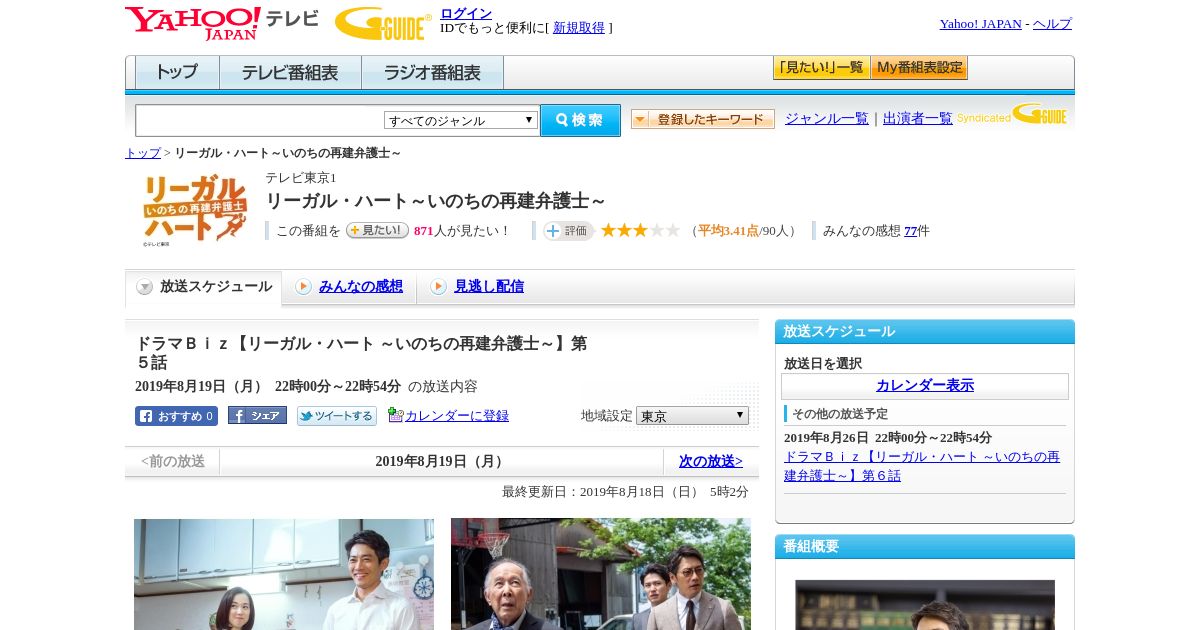Click the 検索 search button
The width and height of the screenshot is (1200, 630).
[x=580, y=120]
